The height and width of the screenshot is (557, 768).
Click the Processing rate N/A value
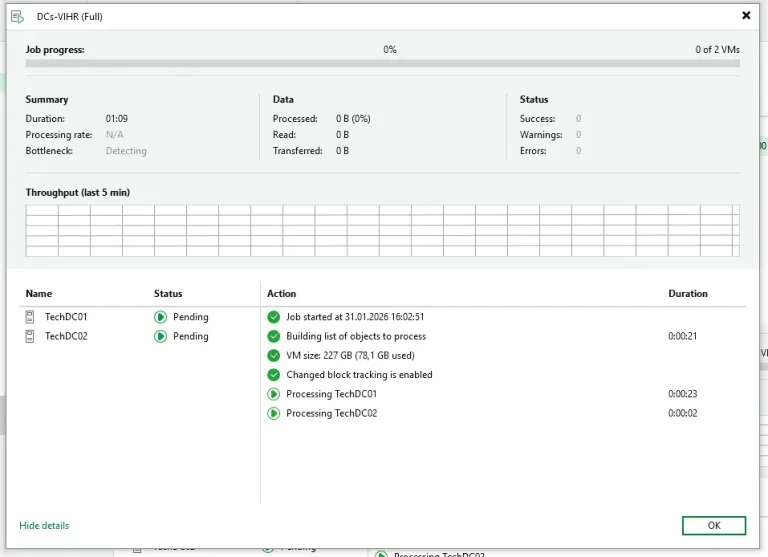pyautogui.click(x=115, y=135)
